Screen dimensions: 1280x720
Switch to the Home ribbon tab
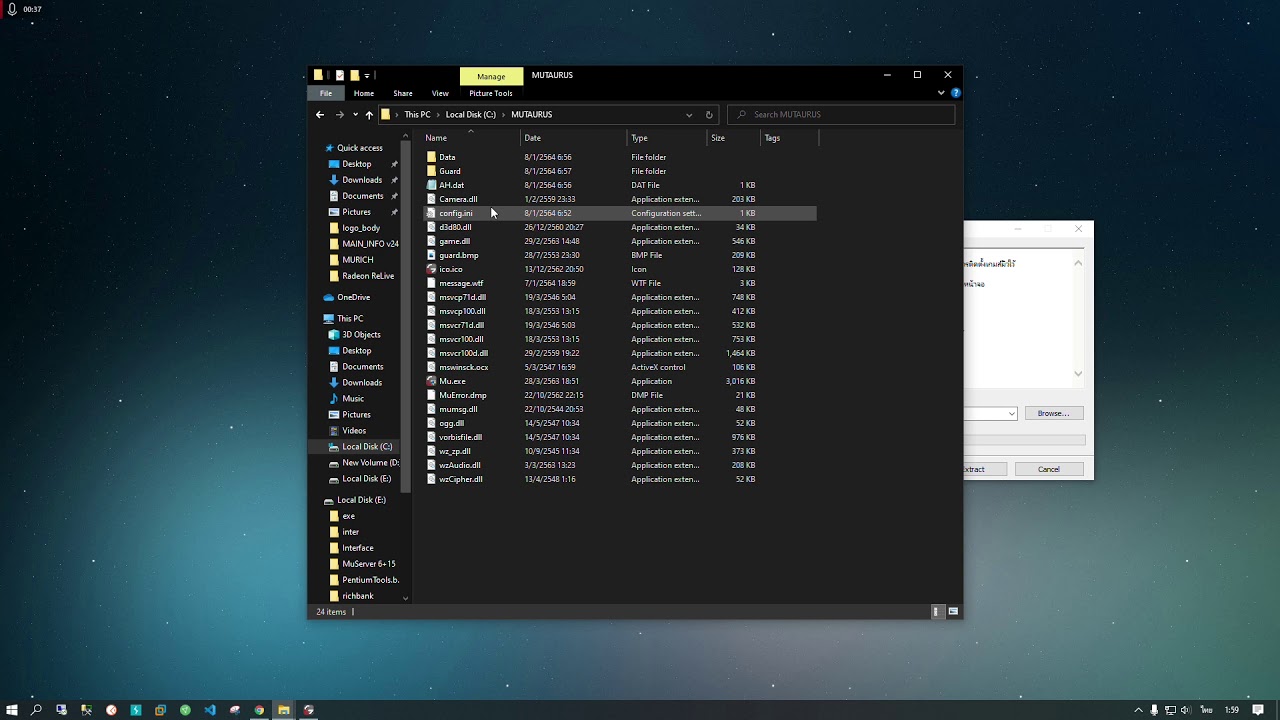(364, 93)
